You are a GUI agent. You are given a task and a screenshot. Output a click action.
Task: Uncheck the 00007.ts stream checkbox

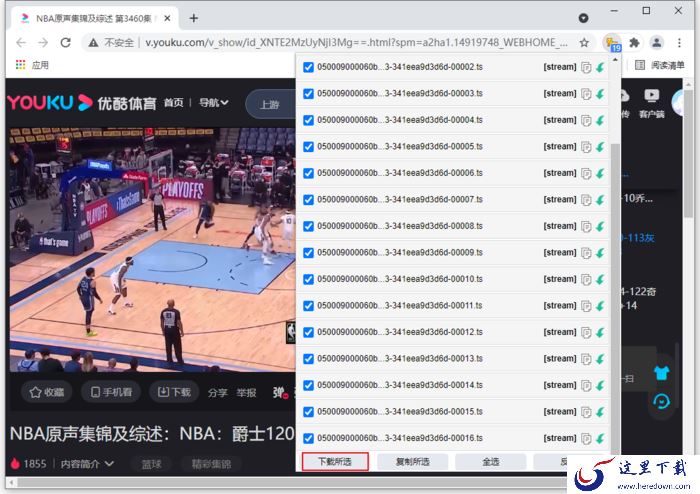click(x=308, y=200)
